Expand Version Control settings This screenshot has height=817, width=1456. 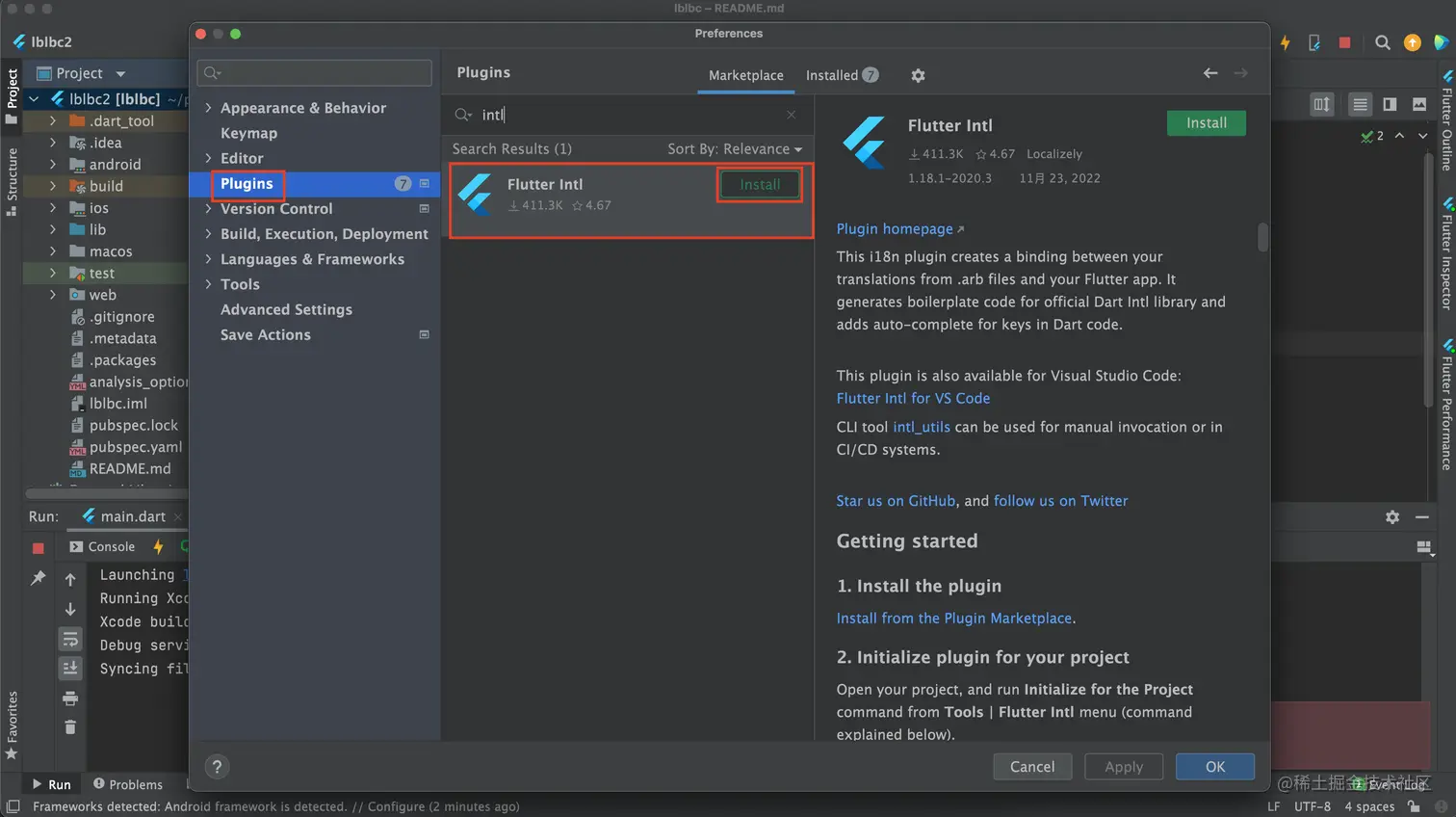(x=208, y=208)
